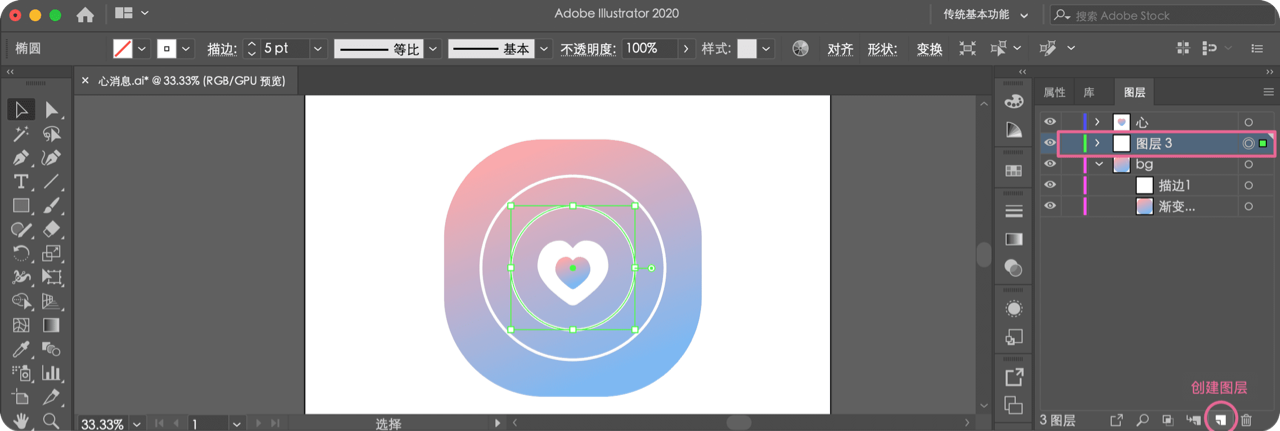1280x431 pixels.
Task: Open the 传统基本功能 workspace switcher
Action: point(985,15)
